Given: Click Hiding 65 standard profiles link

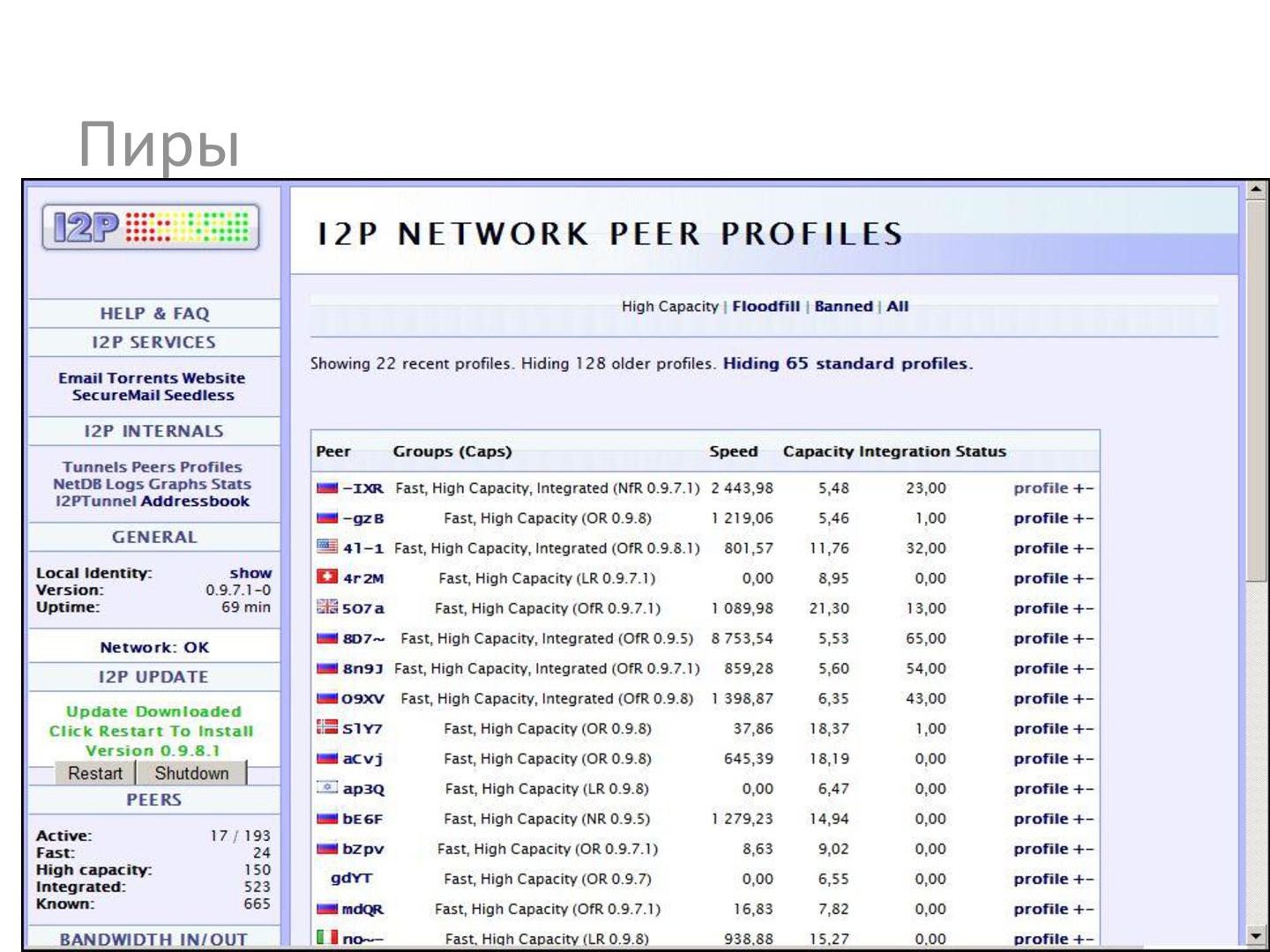Looking at the screenshot, I should click(x=848, y=363).
